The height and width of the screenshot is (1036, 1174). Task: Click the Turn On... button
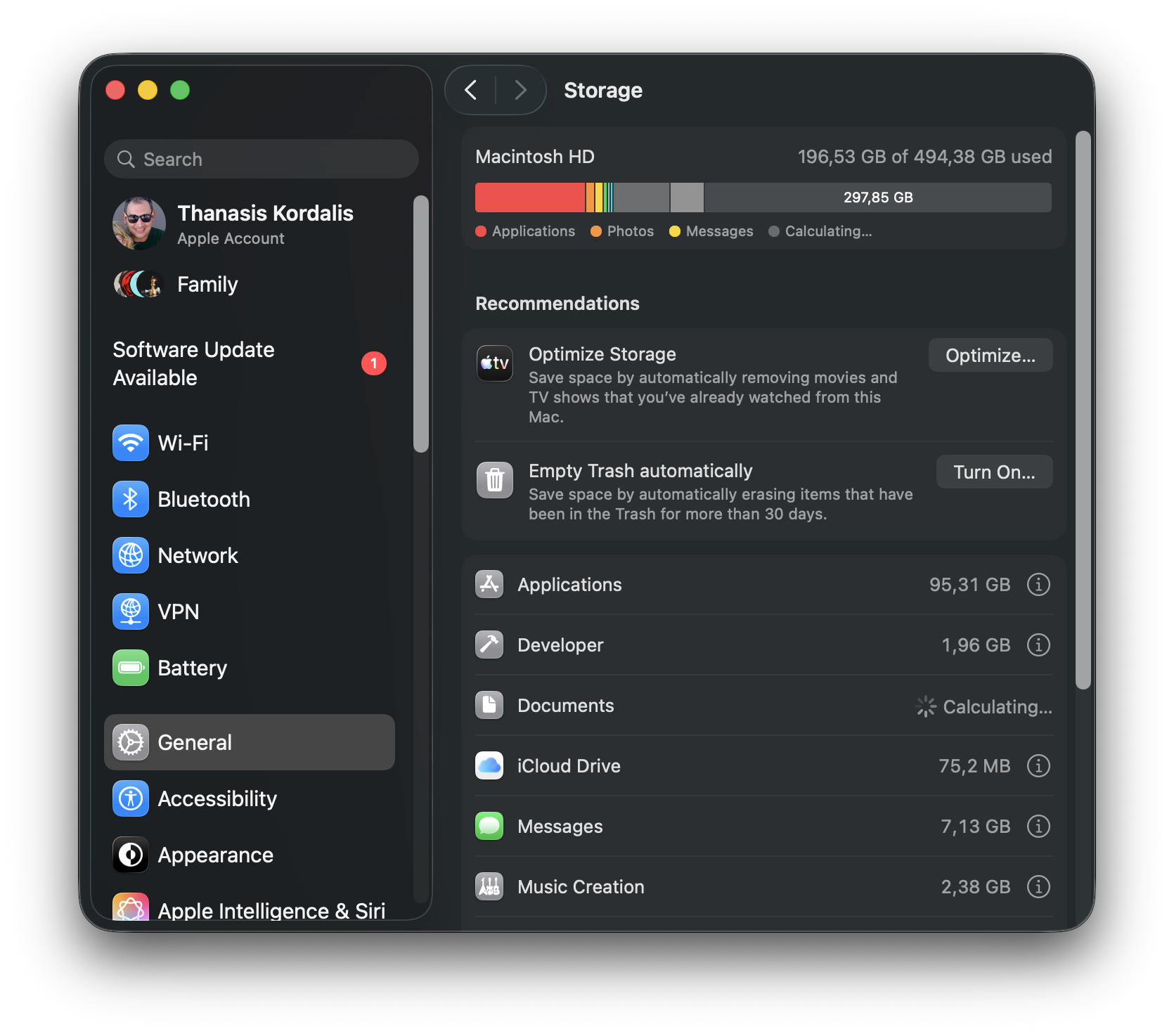[x=994, y=472]
